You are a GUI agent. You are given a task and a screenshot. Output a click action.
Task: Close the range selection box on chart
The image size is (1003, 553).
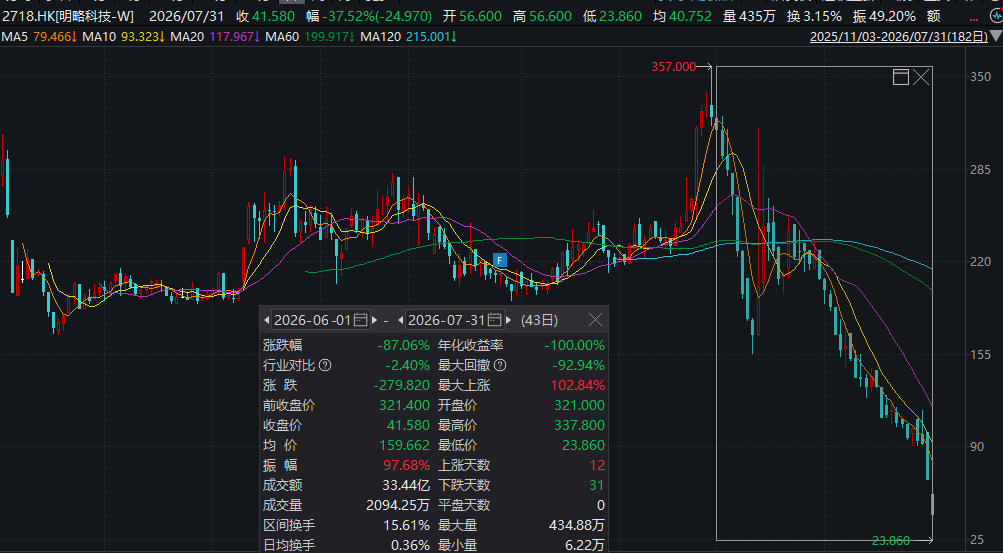coord(921,77)
